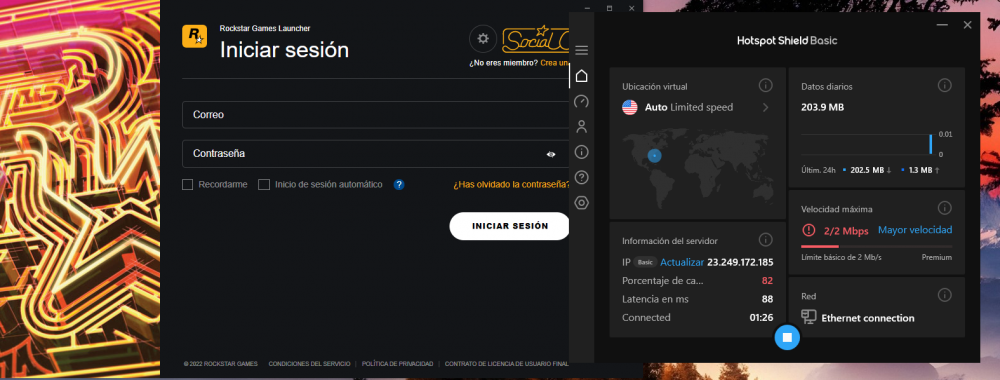1000x380 pixels.
Task: Click the Rockstar Games logo icon
Action: 194,36
